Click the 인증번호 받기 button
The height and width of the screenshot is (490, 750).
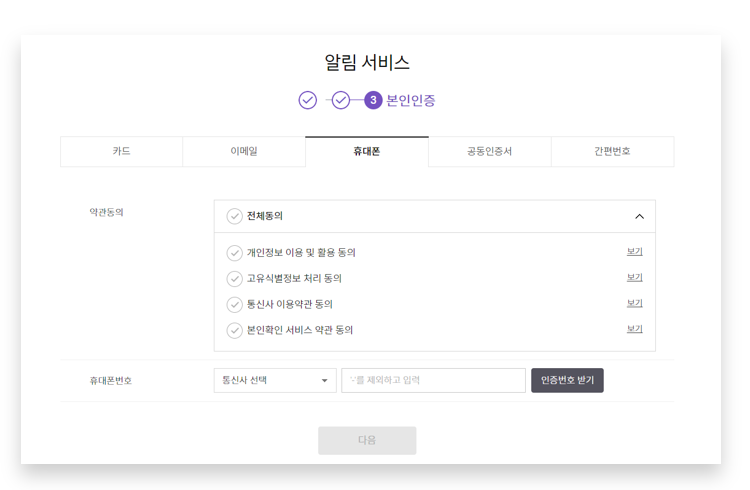(x=567, y=381)
